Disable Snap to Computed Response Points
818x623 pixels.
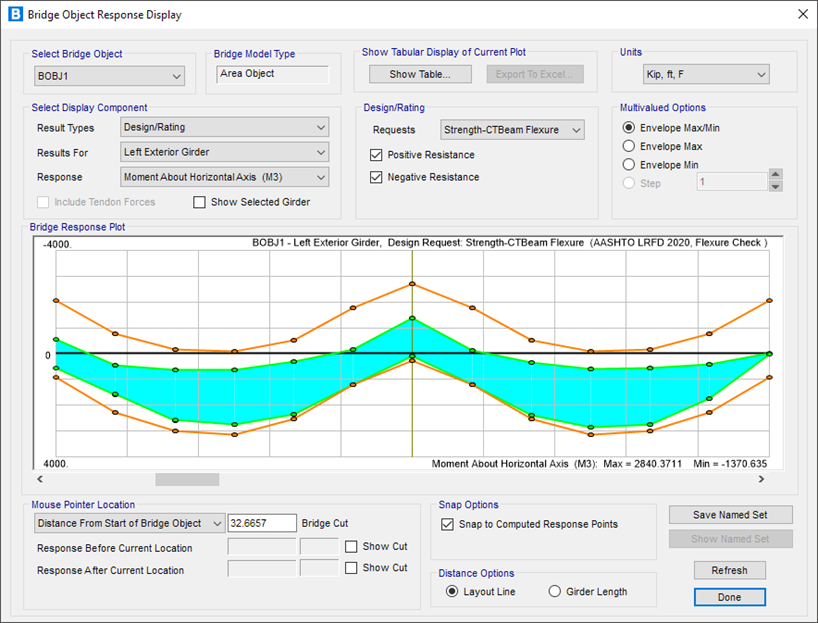pos(447,524)
